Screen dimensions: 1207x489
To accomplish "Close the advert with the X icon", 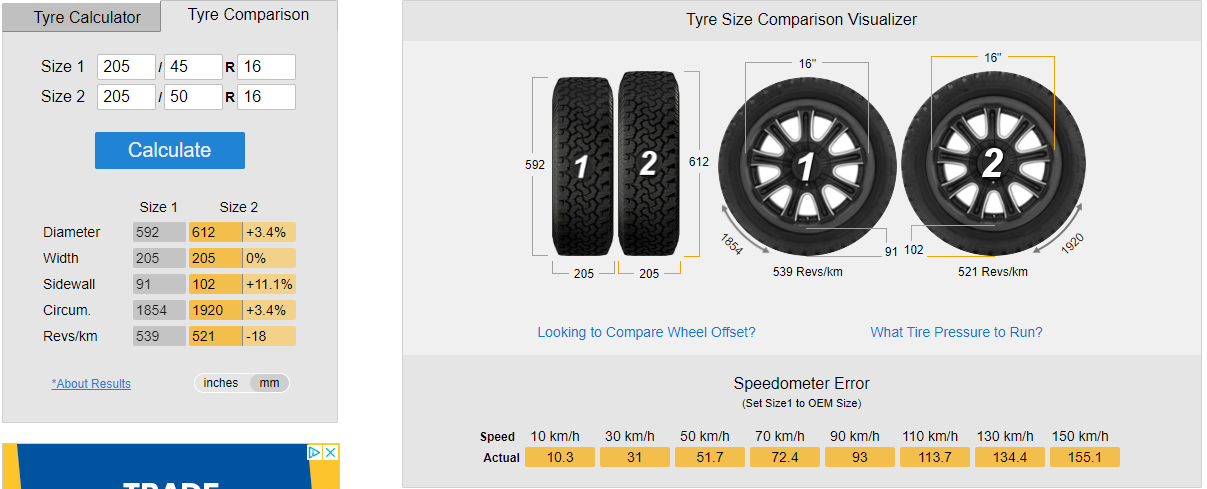I will [330, 453].
